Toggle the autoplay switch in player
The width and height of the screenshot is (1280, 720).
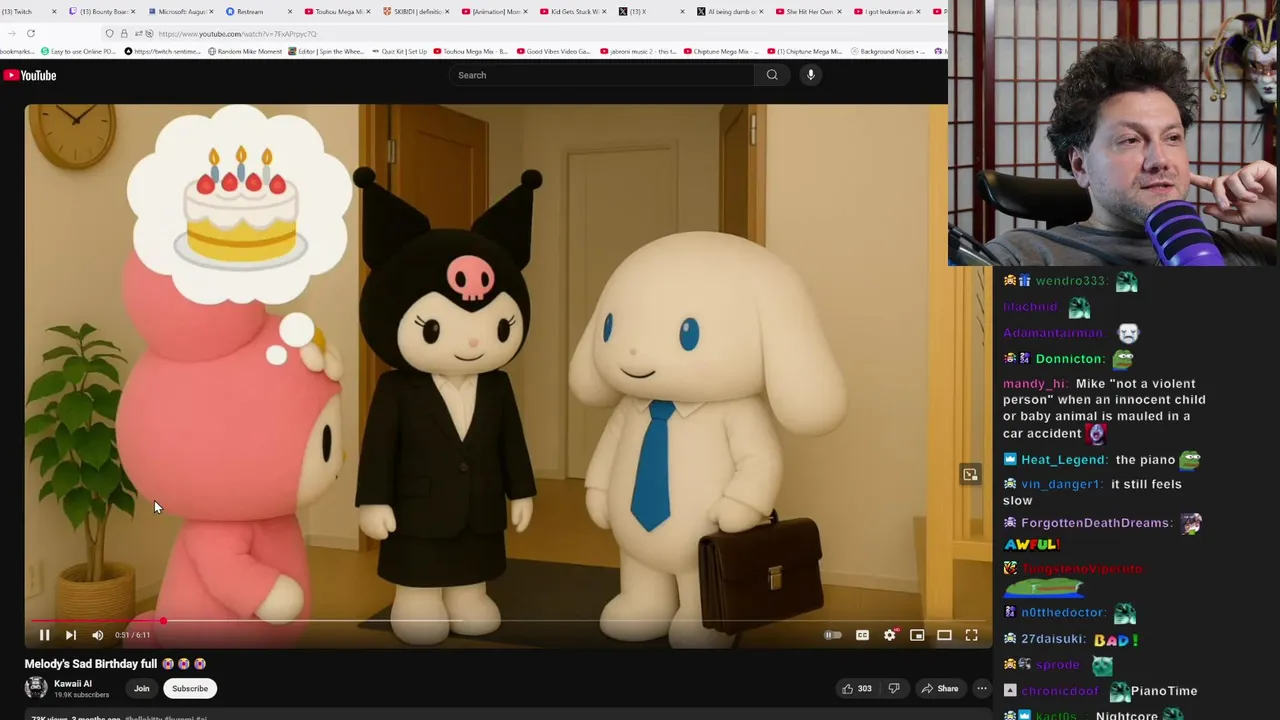pos(832,635)
